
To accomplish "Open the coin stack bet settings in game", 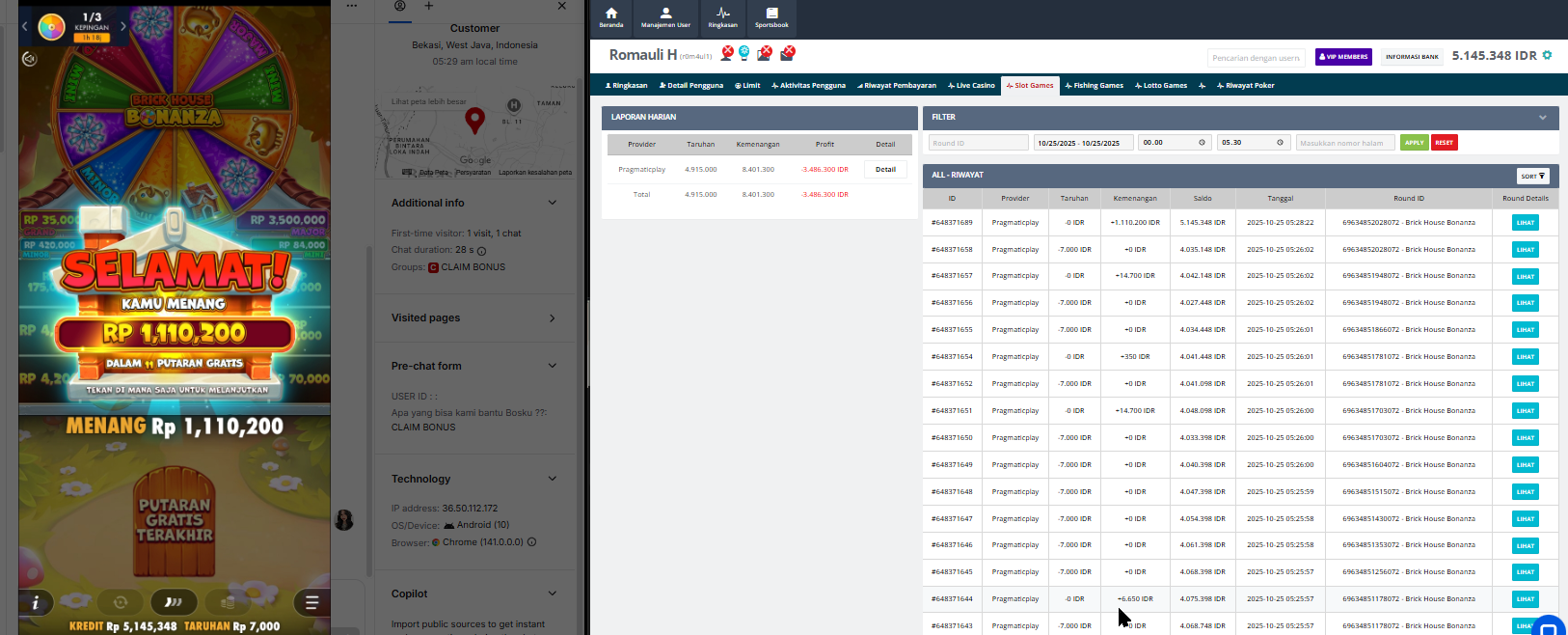I will click(x=228, y=602).
